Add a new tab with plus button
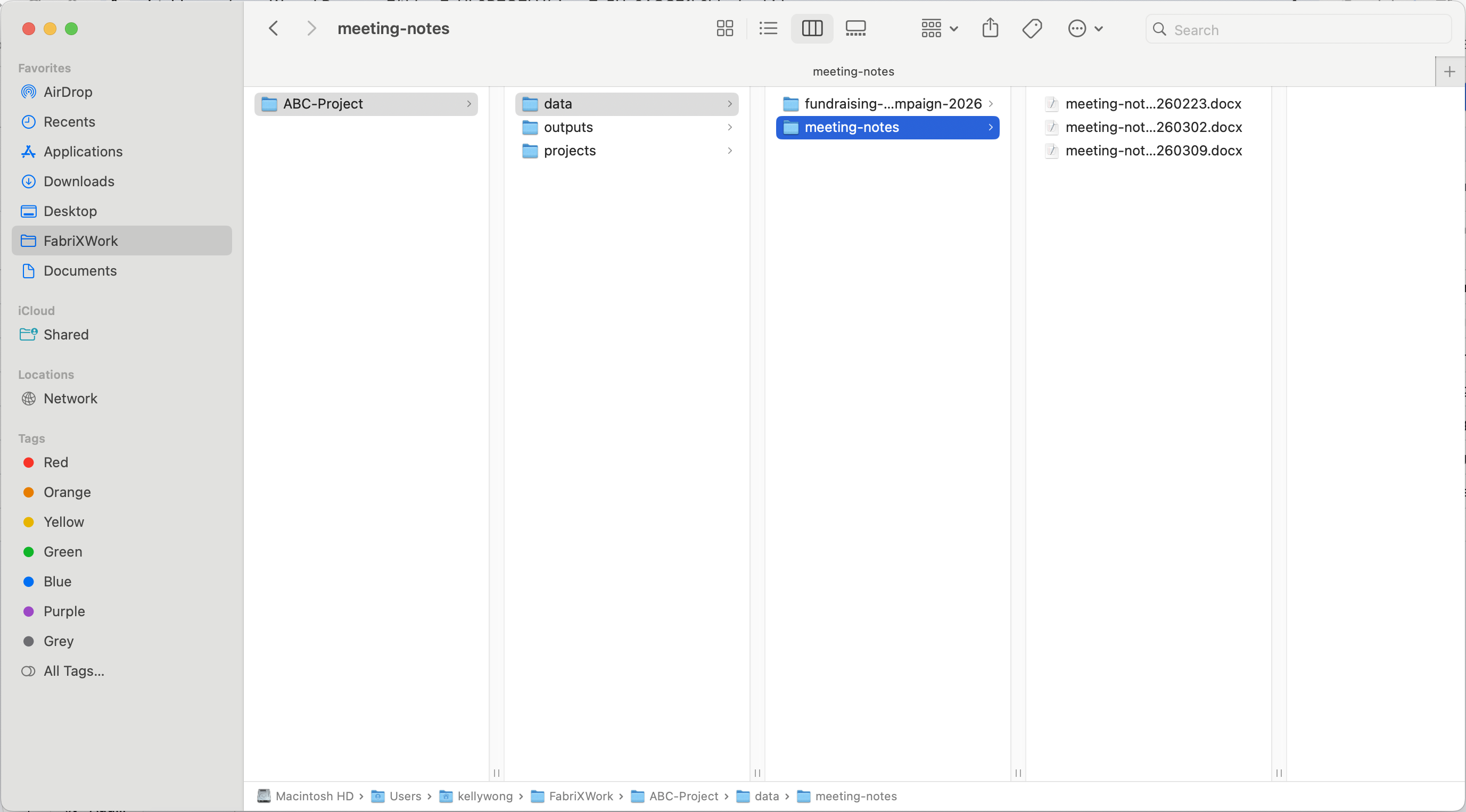Image resolution: width=1466 pixels, height=812 pixels. tap(1449, 72)
